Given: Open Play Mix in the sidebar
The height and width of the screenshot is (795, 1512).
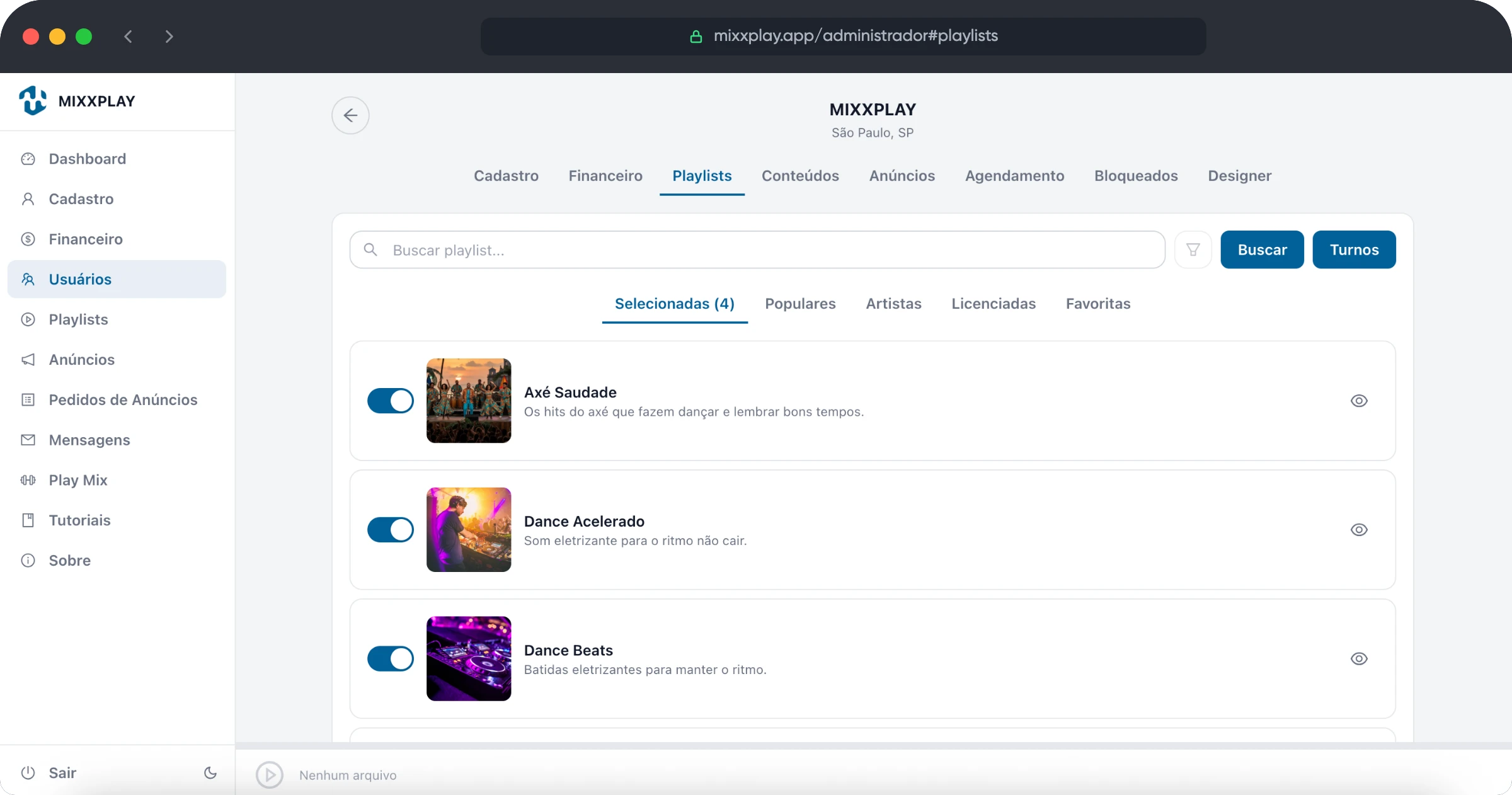Looking at the screenshot, I should [x=117, y=480].
